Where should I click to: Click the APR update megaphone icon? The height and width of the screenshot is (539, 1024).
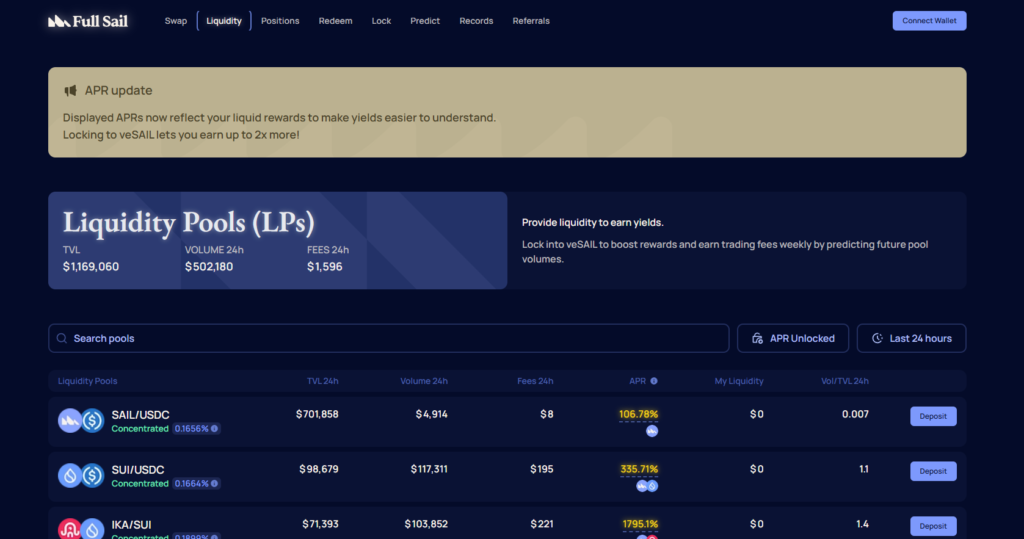pyautogui.click(x=71, y=91)
